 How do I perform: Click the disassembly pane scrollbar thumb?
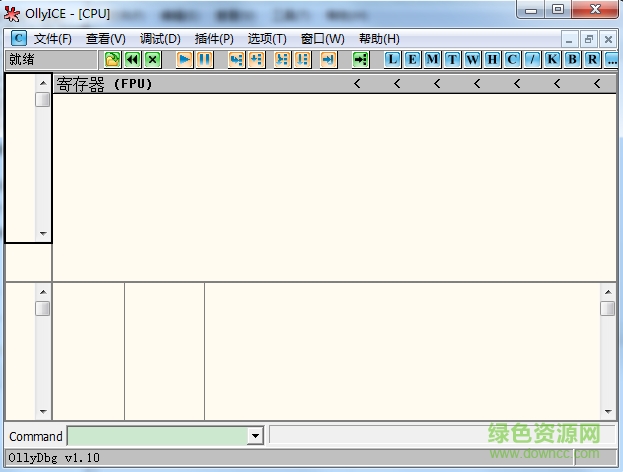click(x=43, y=99)
